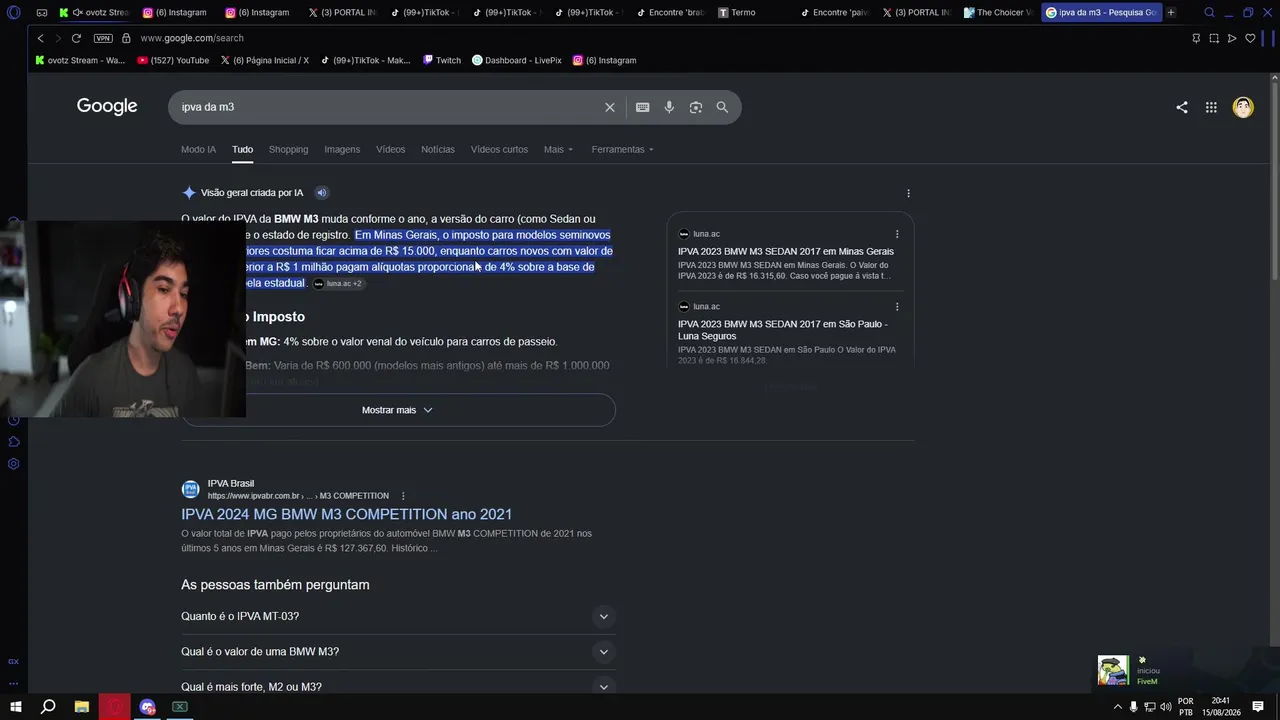Screen dimensions: 1280x720
Task: Search open tabs with the tab bar magnifier
Action: coord(1209,12)
